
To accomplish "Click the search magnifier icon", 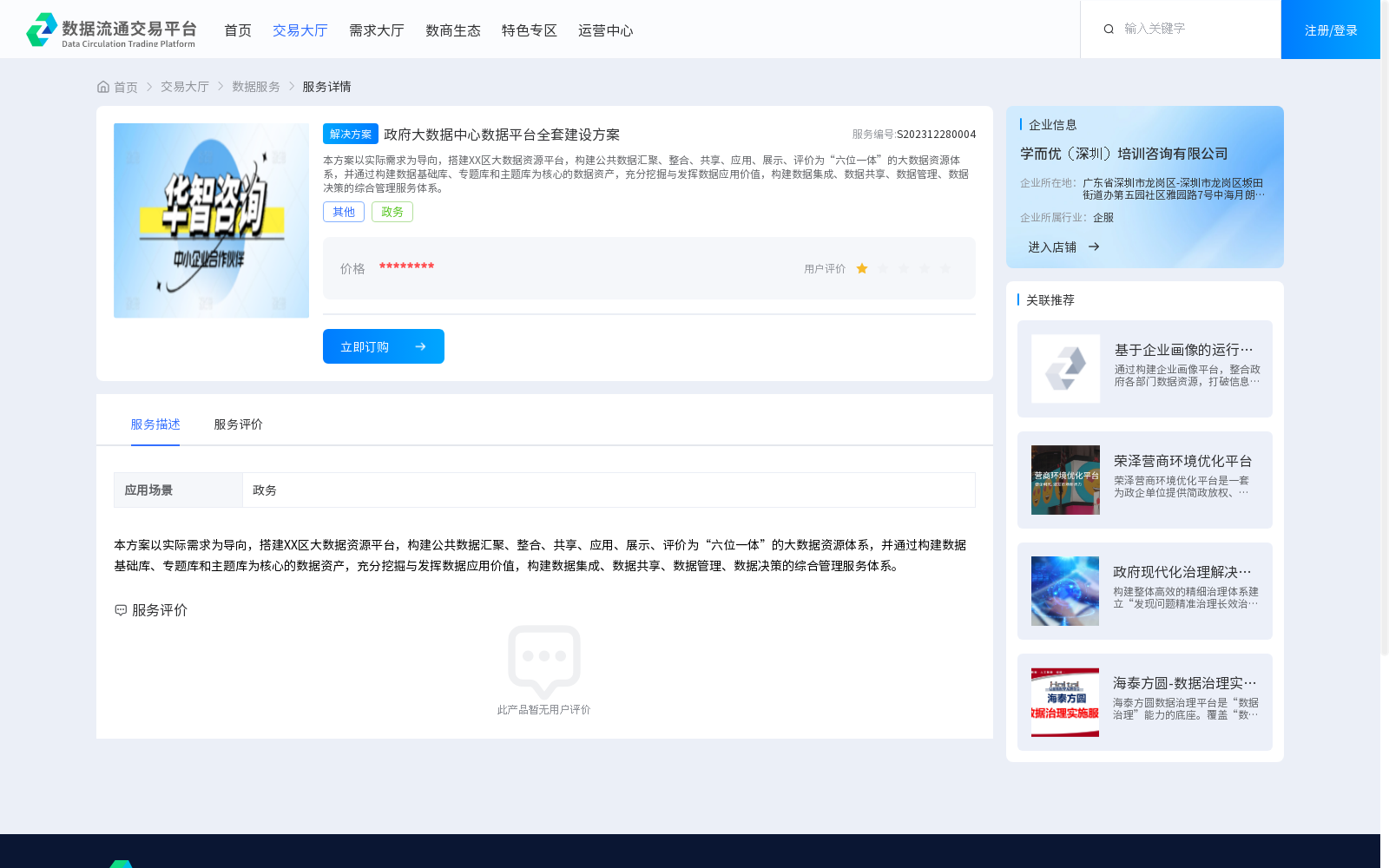I will [1109, 30].
